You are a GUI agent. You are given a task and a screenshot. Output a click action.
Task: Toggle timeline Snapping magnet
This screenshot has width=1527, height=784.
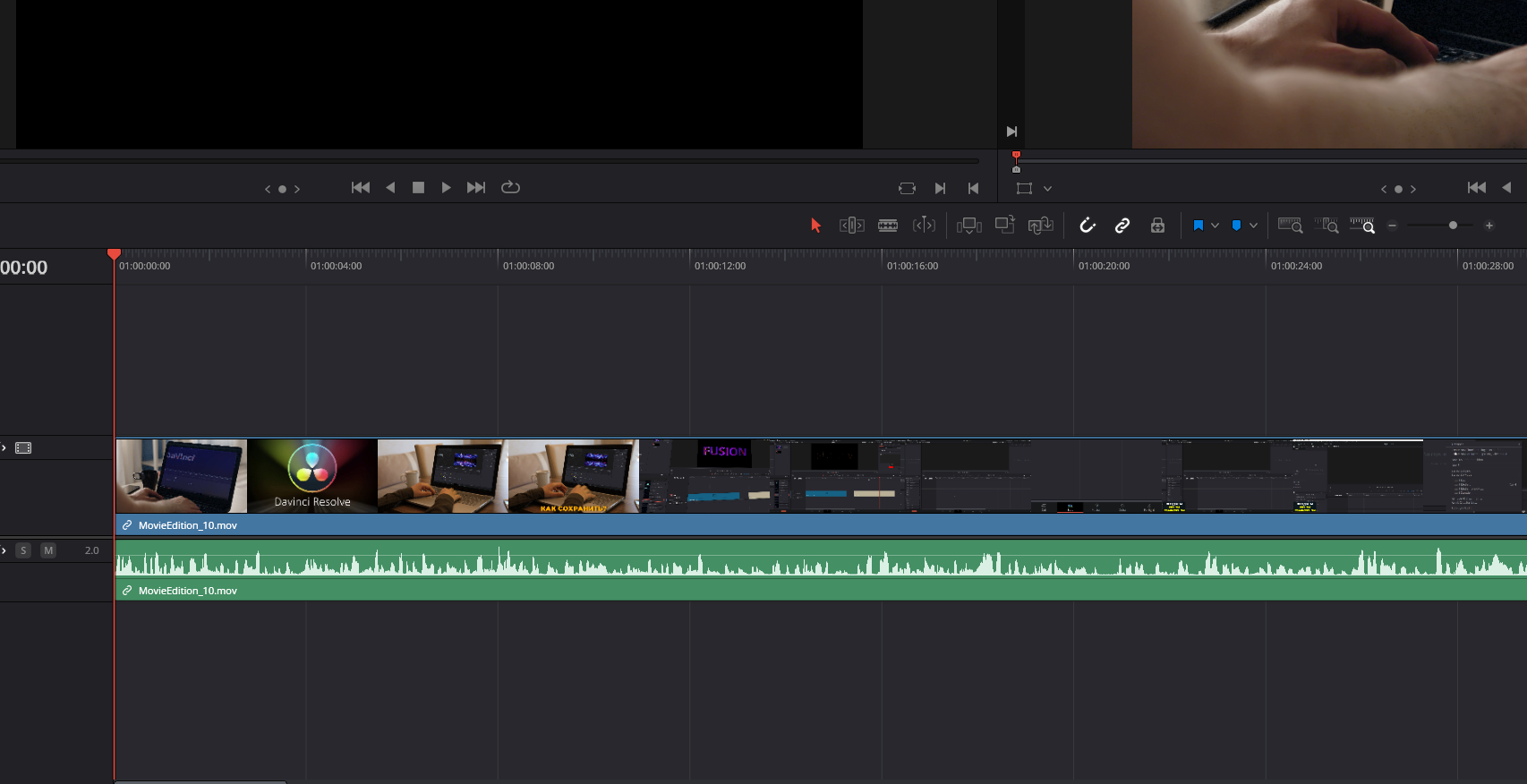(x=1088, y=226)
